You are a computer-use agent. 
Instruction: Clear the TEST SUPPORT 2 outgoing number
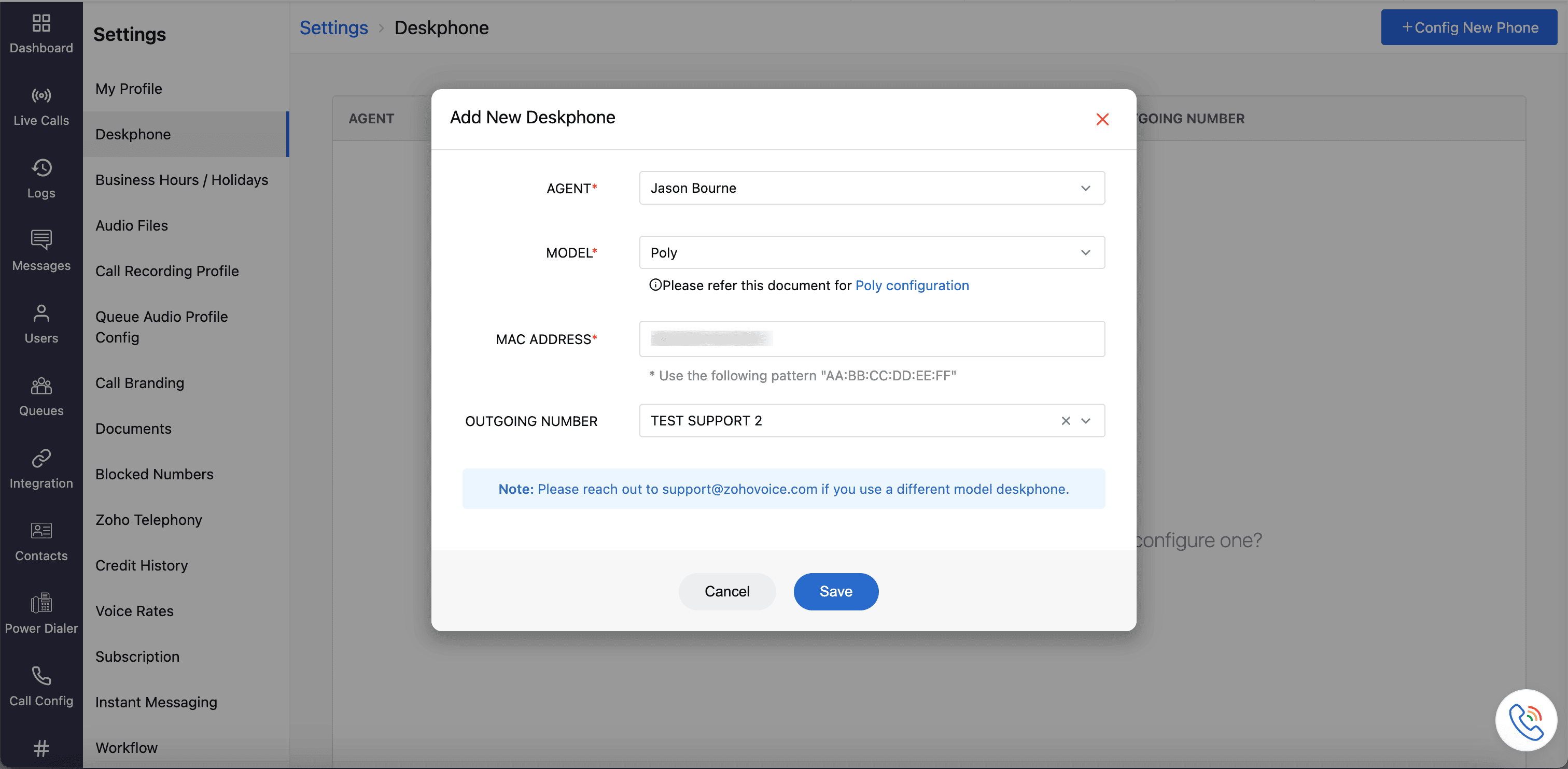[1065, 420]
